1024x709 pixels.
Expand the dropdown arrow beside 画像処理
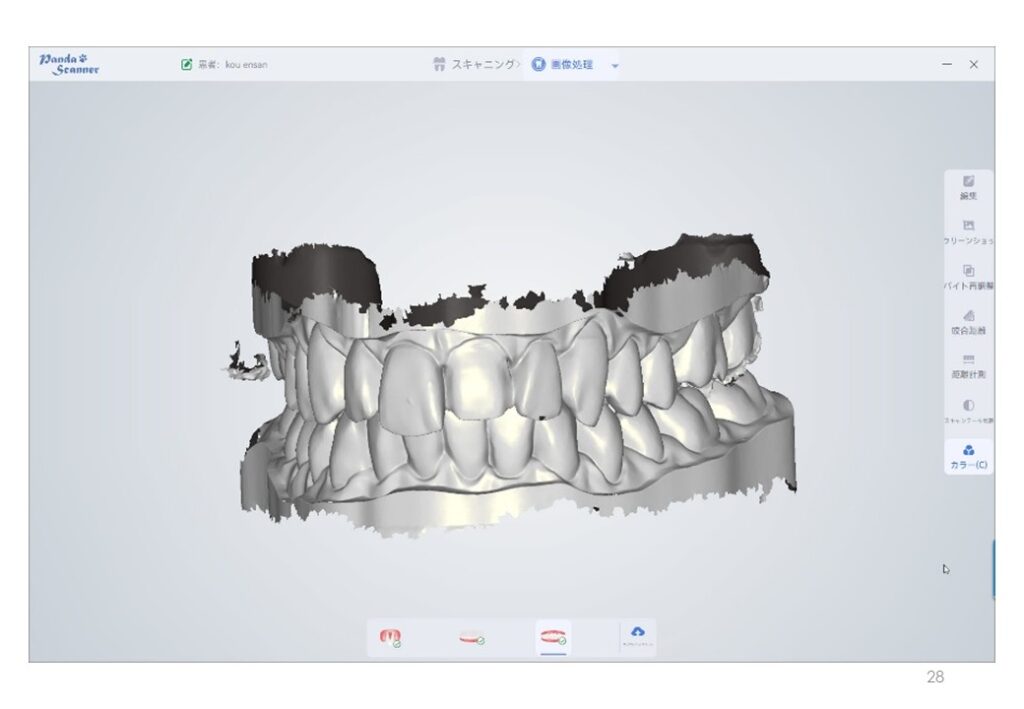pyautogui.click(x=615, y=66)
